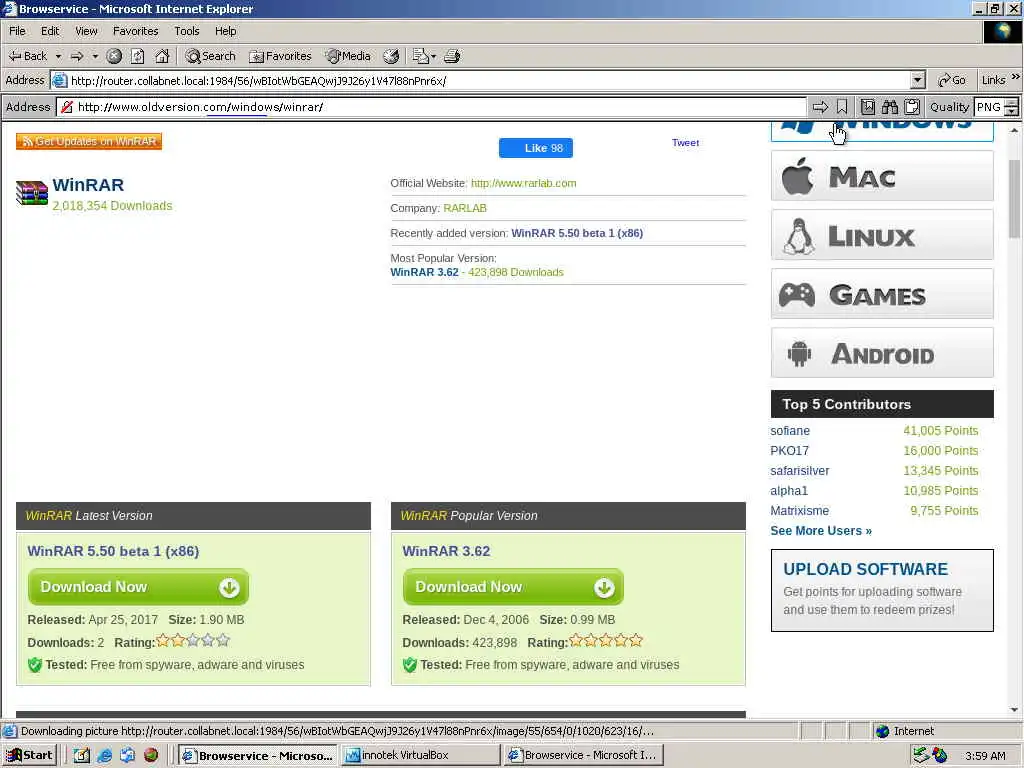The height and width of the screenshot is (768, 1024).
Task: Click the WinRAR books icon
Action: point(32,193)
